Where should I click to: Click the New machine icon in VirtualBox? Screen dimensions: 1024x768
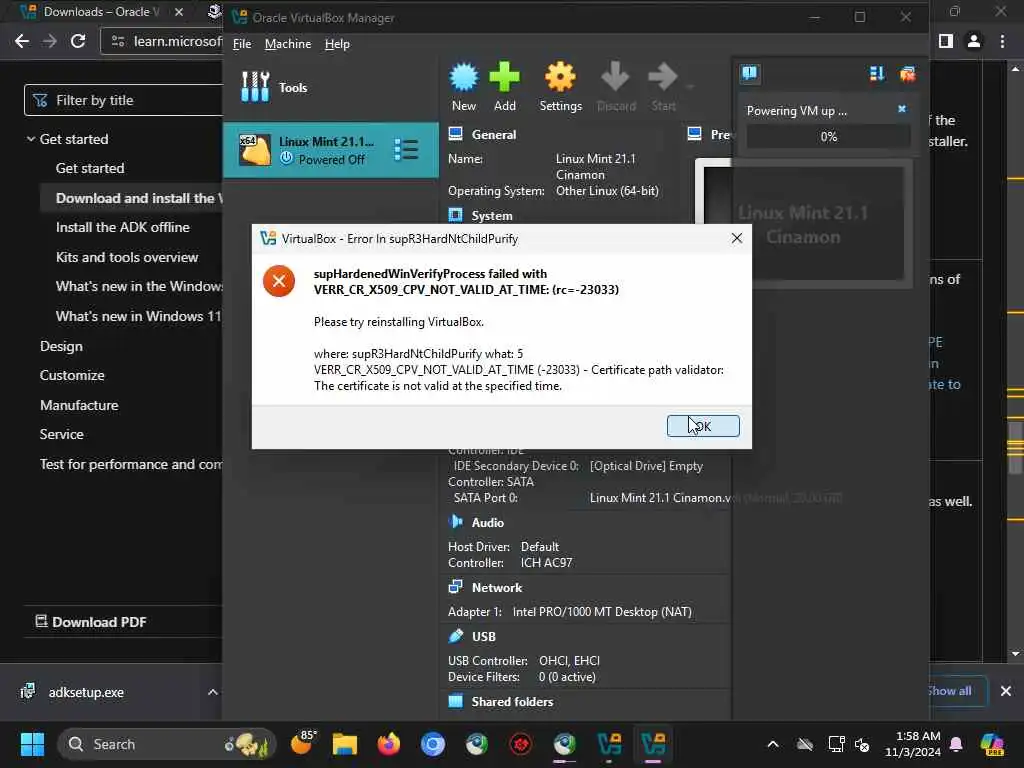(464, 77)
